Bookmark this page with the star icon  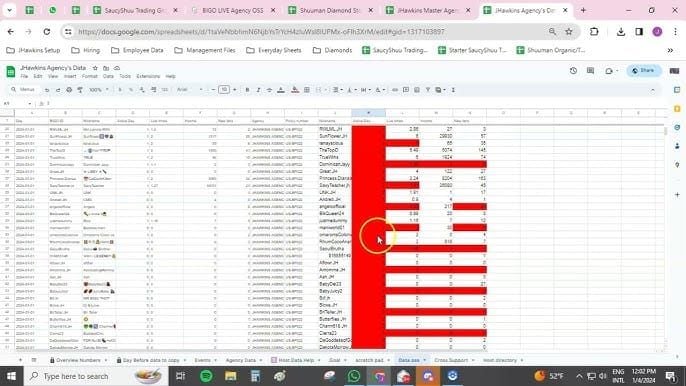point(569,32)
